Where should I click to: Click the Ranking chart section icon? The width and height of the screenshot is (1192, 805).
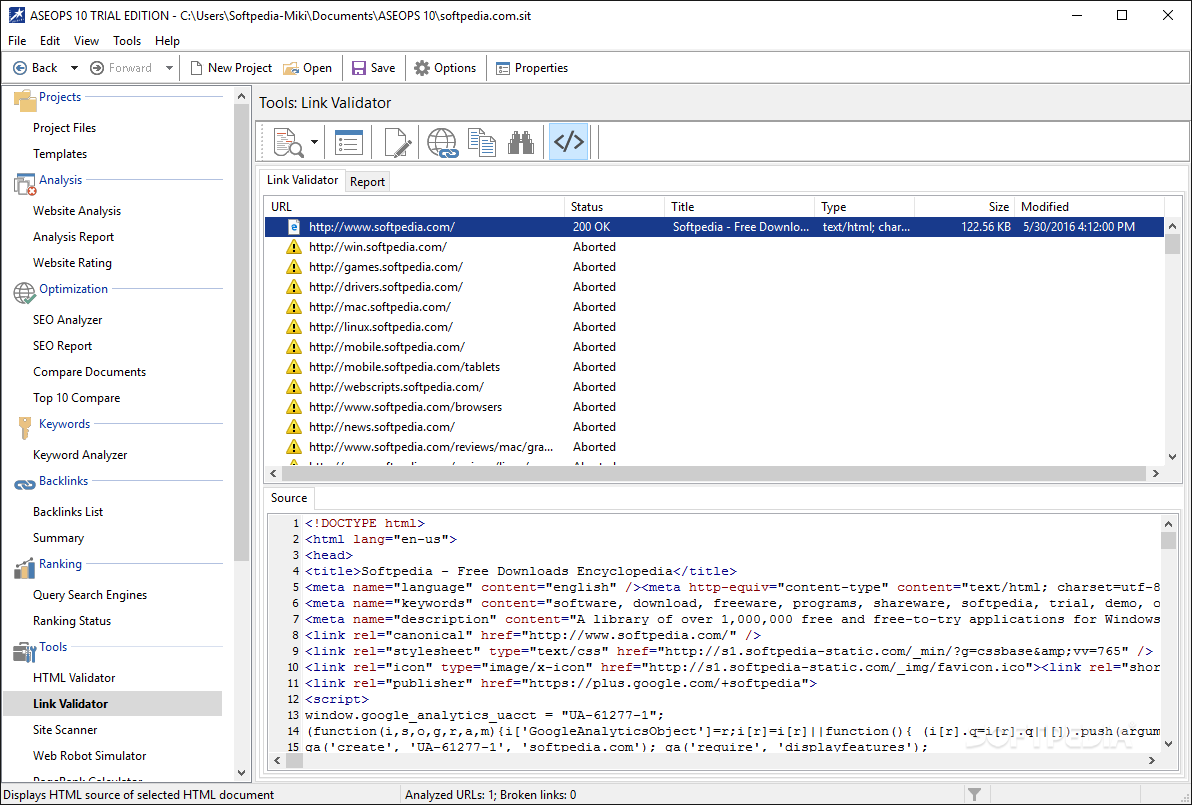[24, 568]
